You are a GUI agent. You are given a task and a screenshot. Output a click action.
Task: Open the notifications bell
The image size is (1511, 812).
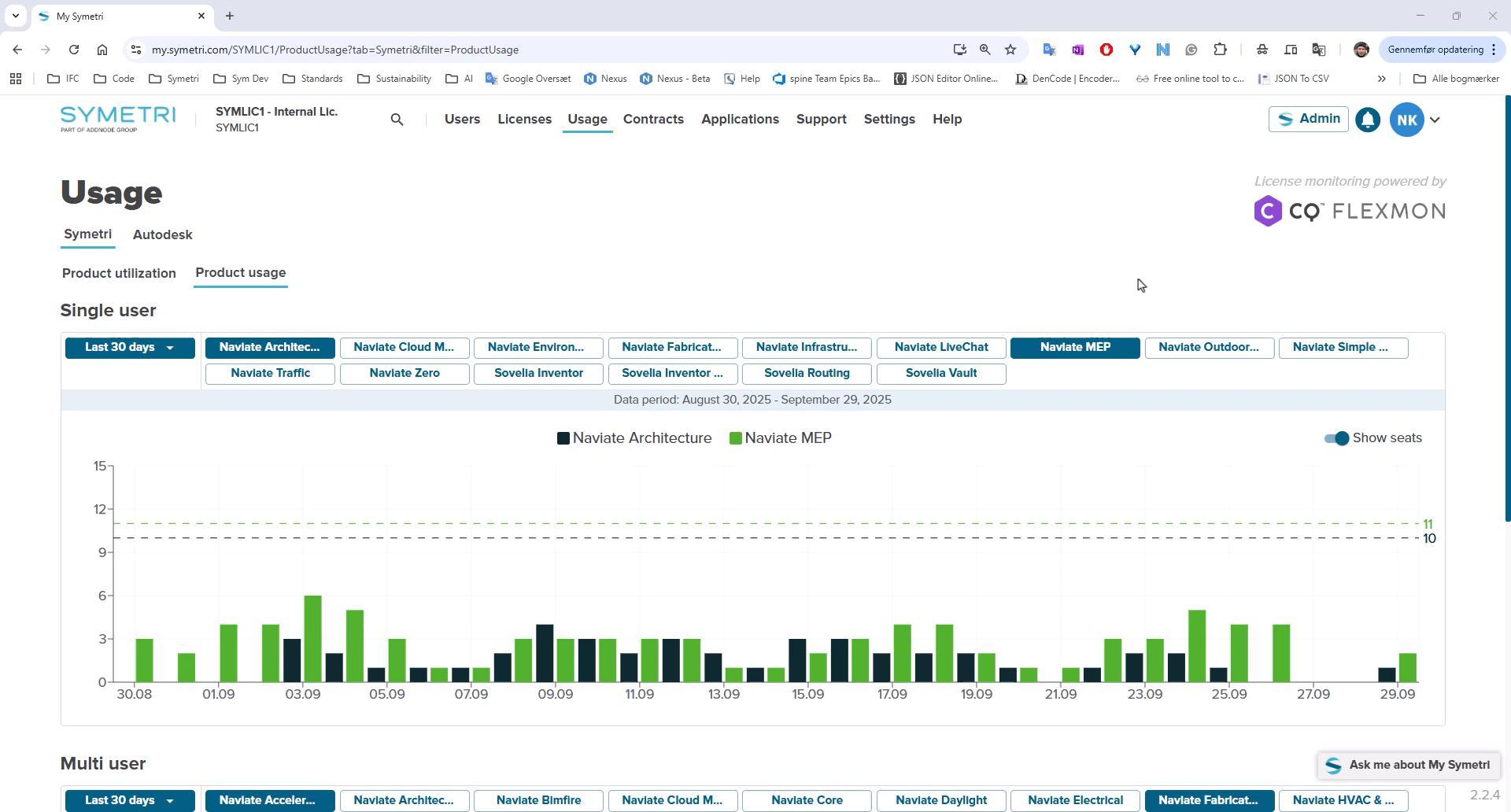click(x=1368, y=120)
